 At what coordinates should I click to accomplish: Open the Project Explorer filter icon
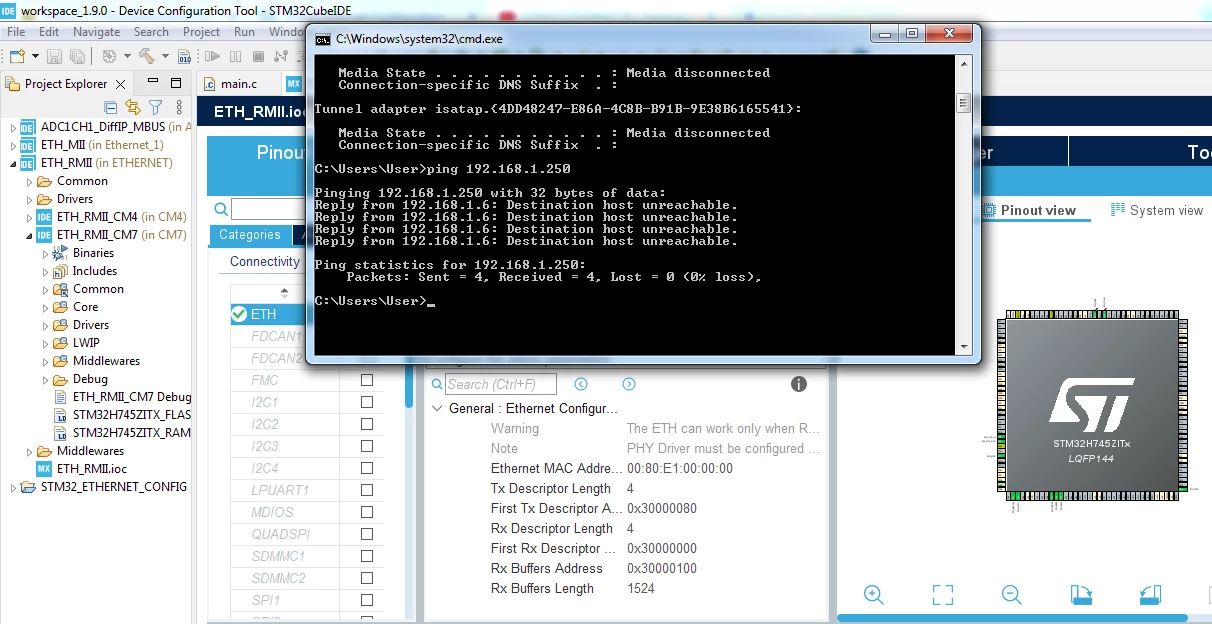pos(155,107)
